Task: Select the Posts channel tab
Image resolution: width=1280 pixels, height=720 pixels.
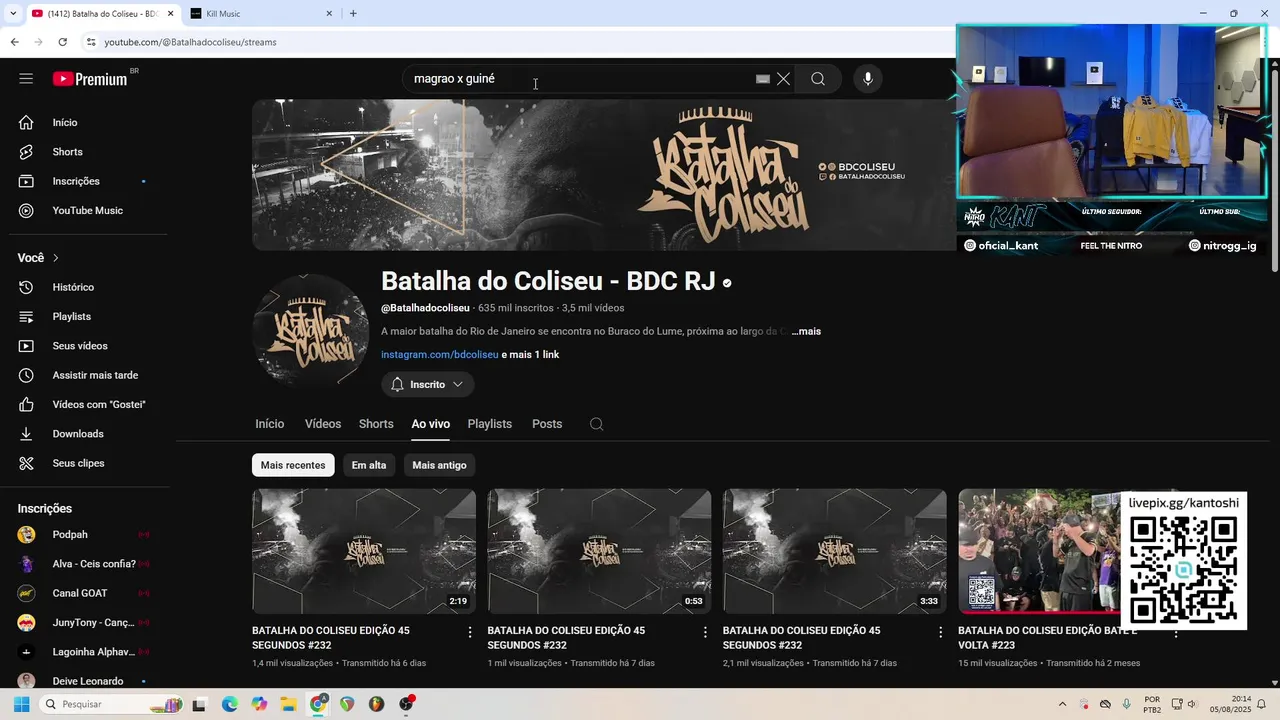Action: pos(547,424)
